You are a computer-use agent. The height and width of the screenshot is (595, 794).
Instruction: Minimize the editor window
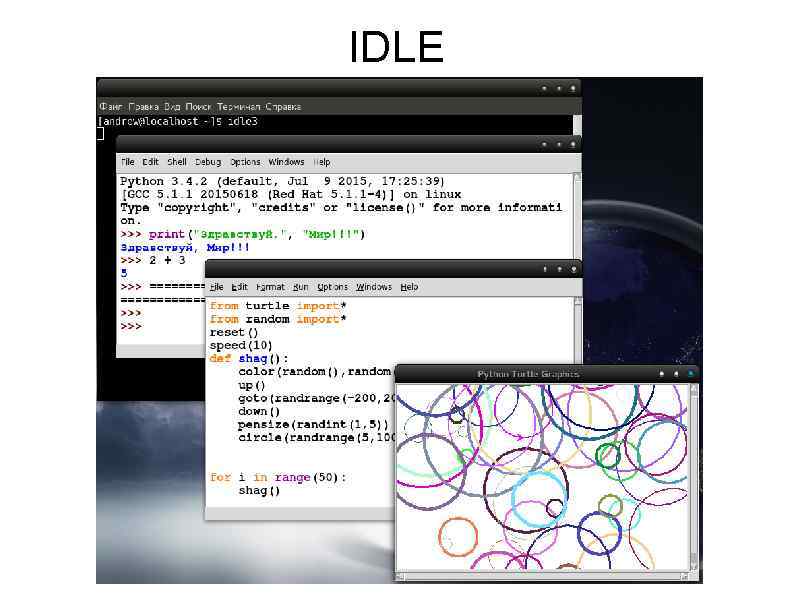pyautogui.click(x=545, y=269)
